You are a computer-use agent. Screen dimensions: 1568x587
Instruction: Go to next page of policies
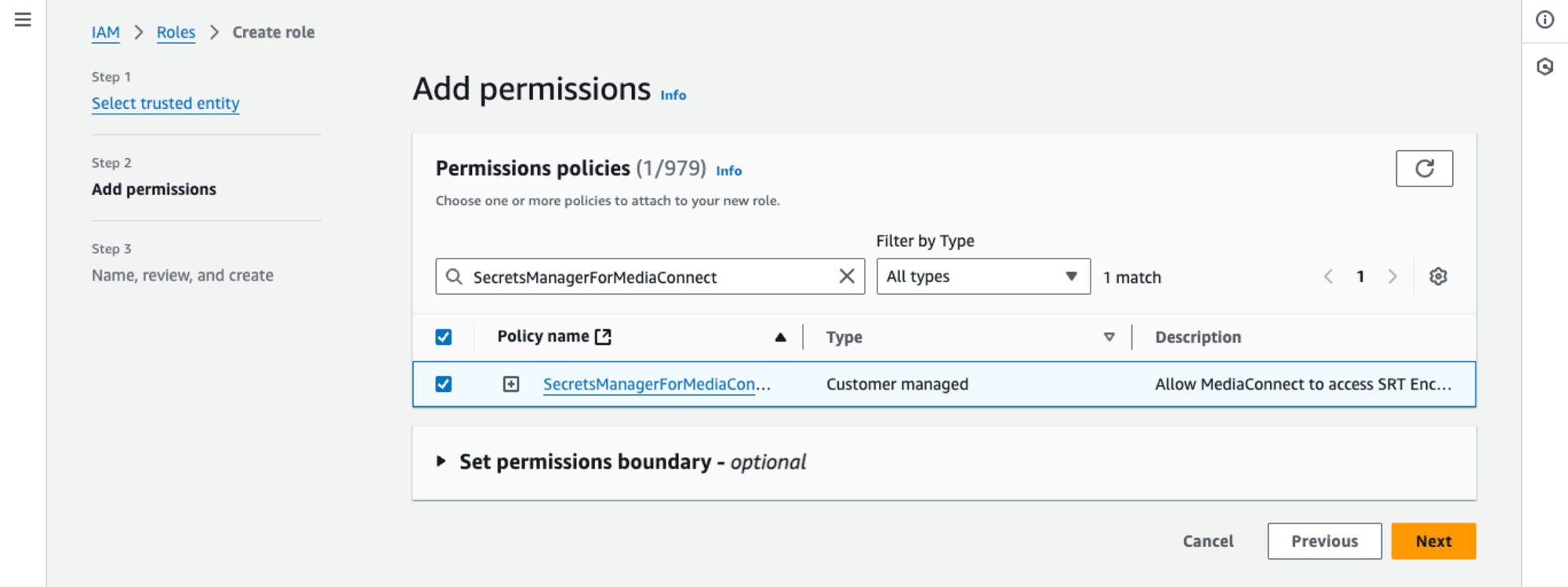pos(1392,277)
